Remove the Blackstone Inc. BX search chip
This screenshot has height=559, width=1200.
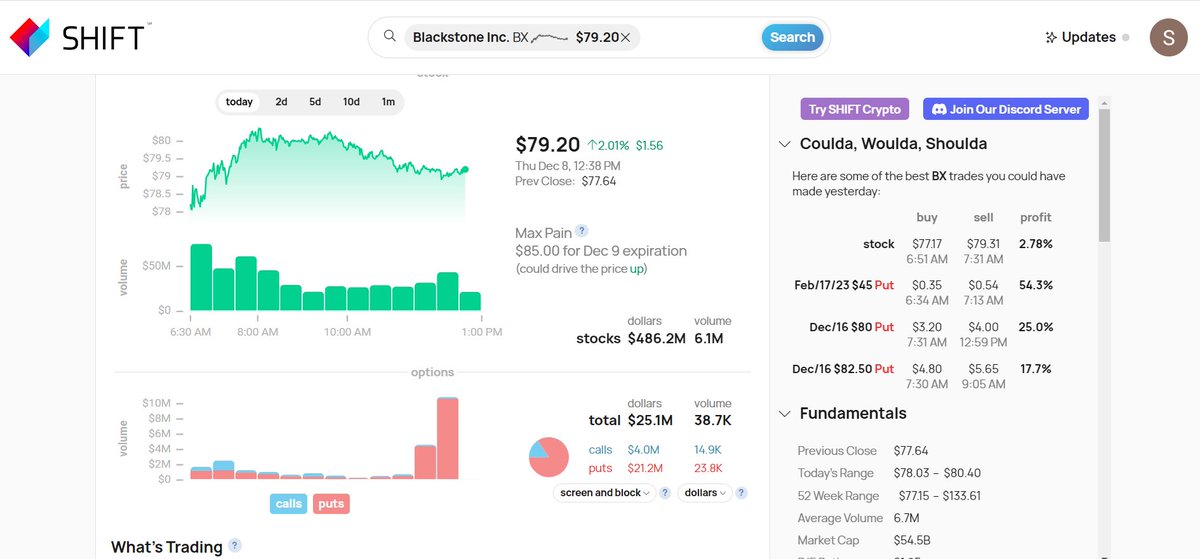point(626,37)
